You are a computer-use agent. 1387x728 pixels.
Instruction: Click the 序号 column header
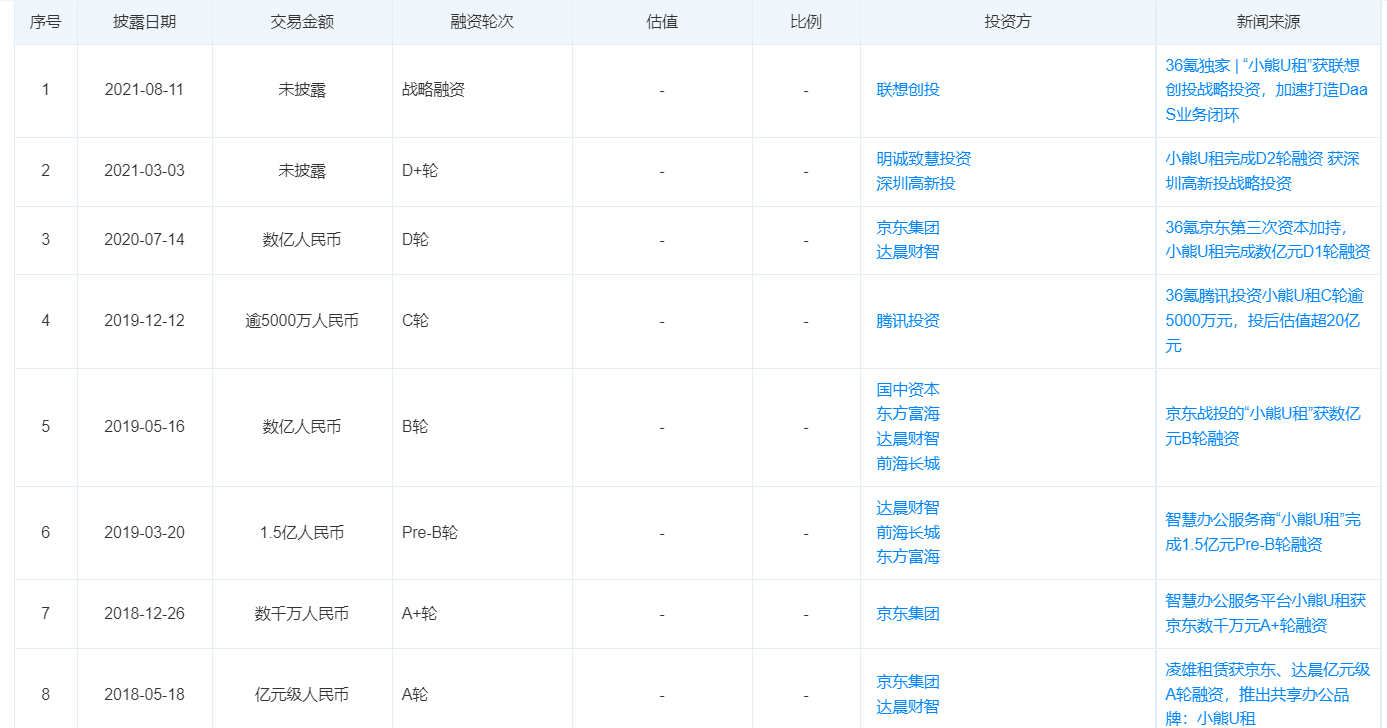click(46, 22)
